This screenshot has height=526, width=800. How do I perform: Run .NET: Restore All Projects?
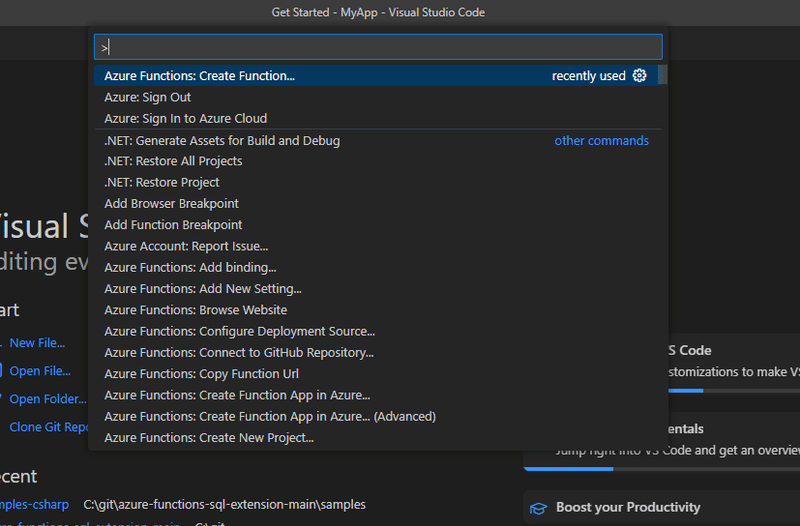coord(376,161)
